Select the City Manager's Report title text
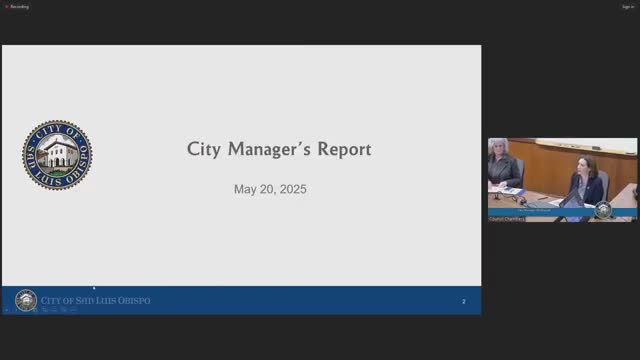Screen dimensions: 640x360 point(279,149)
